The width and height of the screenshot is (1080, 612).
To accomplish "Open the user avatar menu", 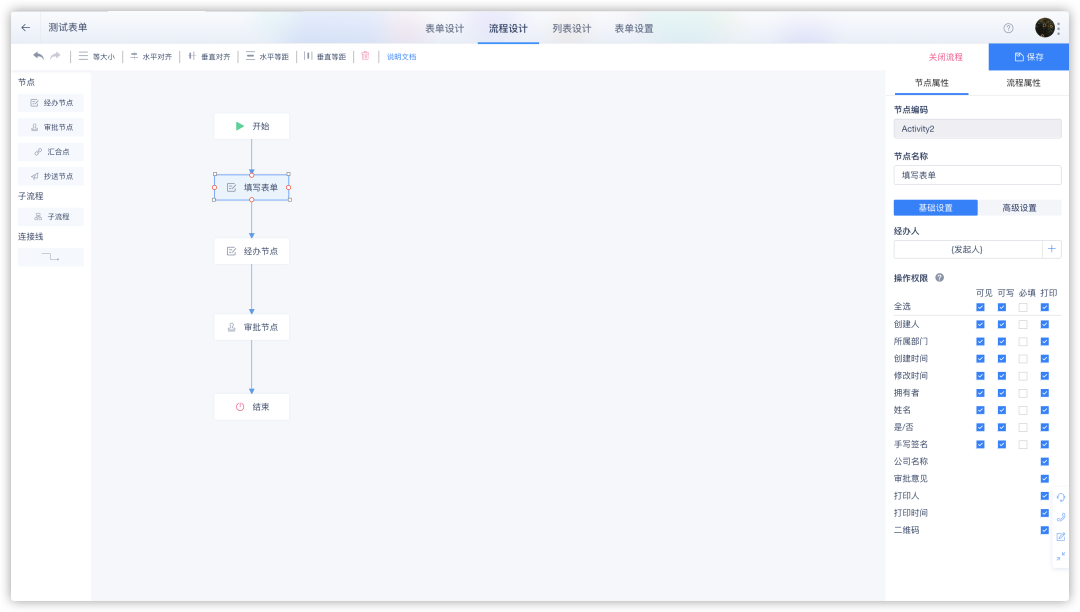I will tap(1045, 28).
